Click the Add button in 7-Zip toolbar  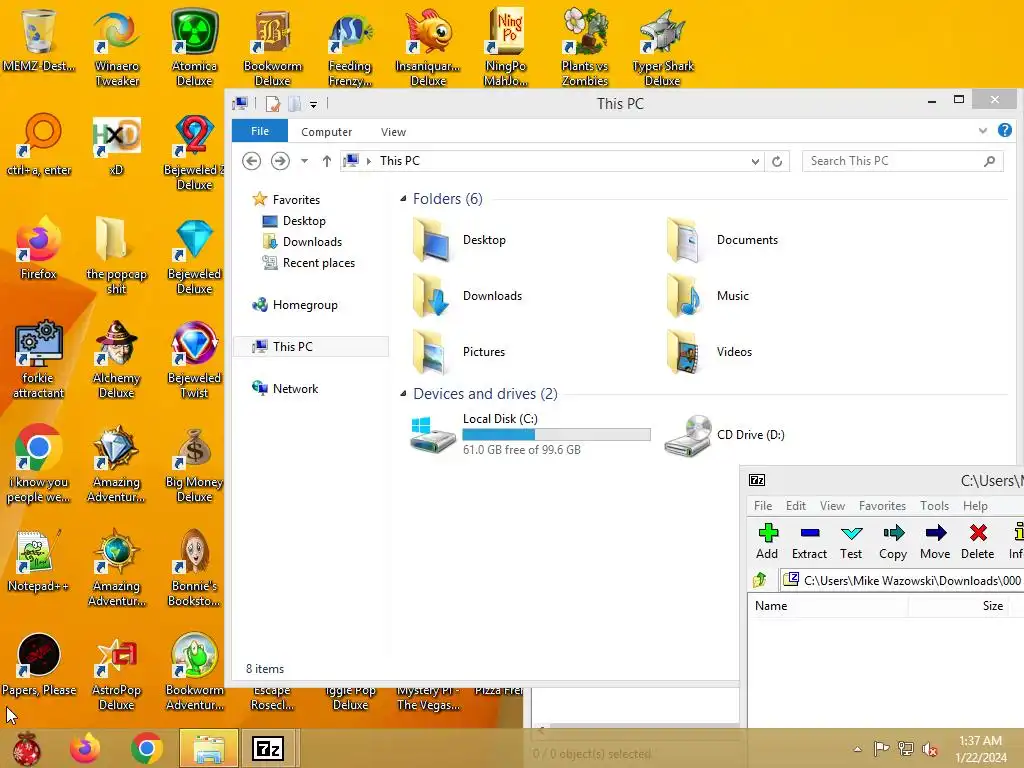click(x=767, y=541)
